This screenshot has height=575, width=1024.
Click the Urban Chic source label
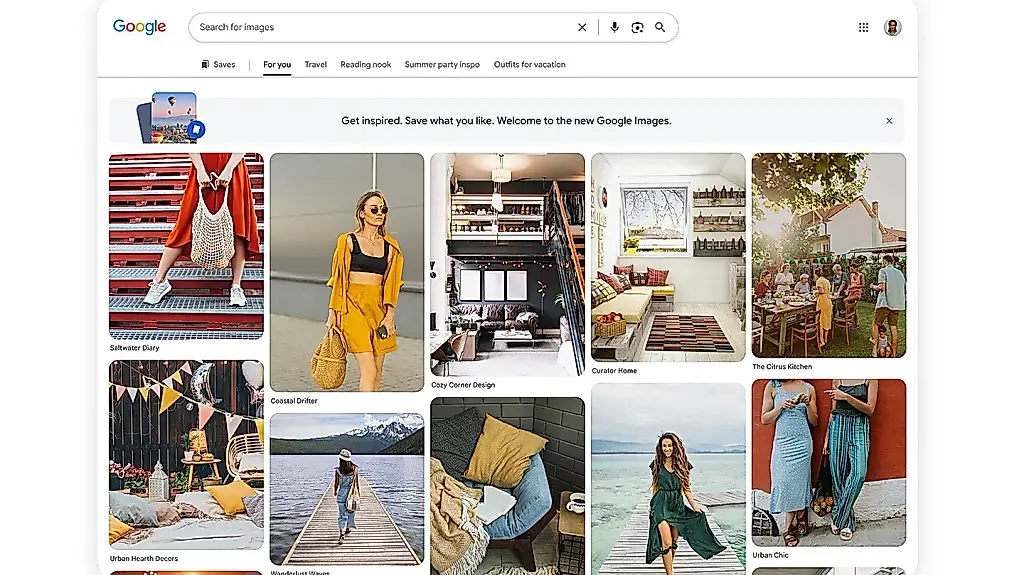[771, 555]
